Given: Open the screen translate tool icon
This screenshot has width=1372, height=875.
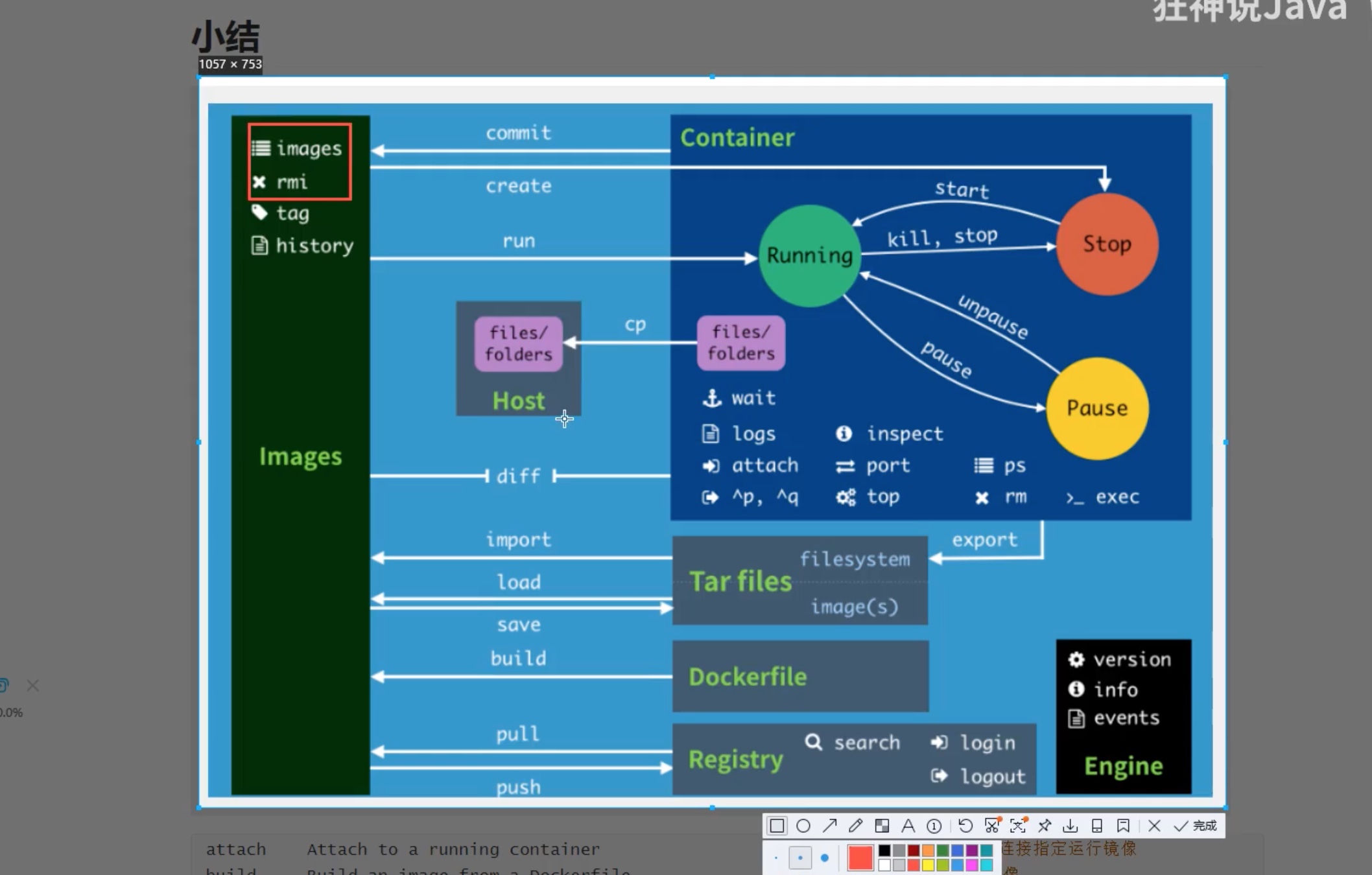Looking at the screenshot, I should (1018, 826).
